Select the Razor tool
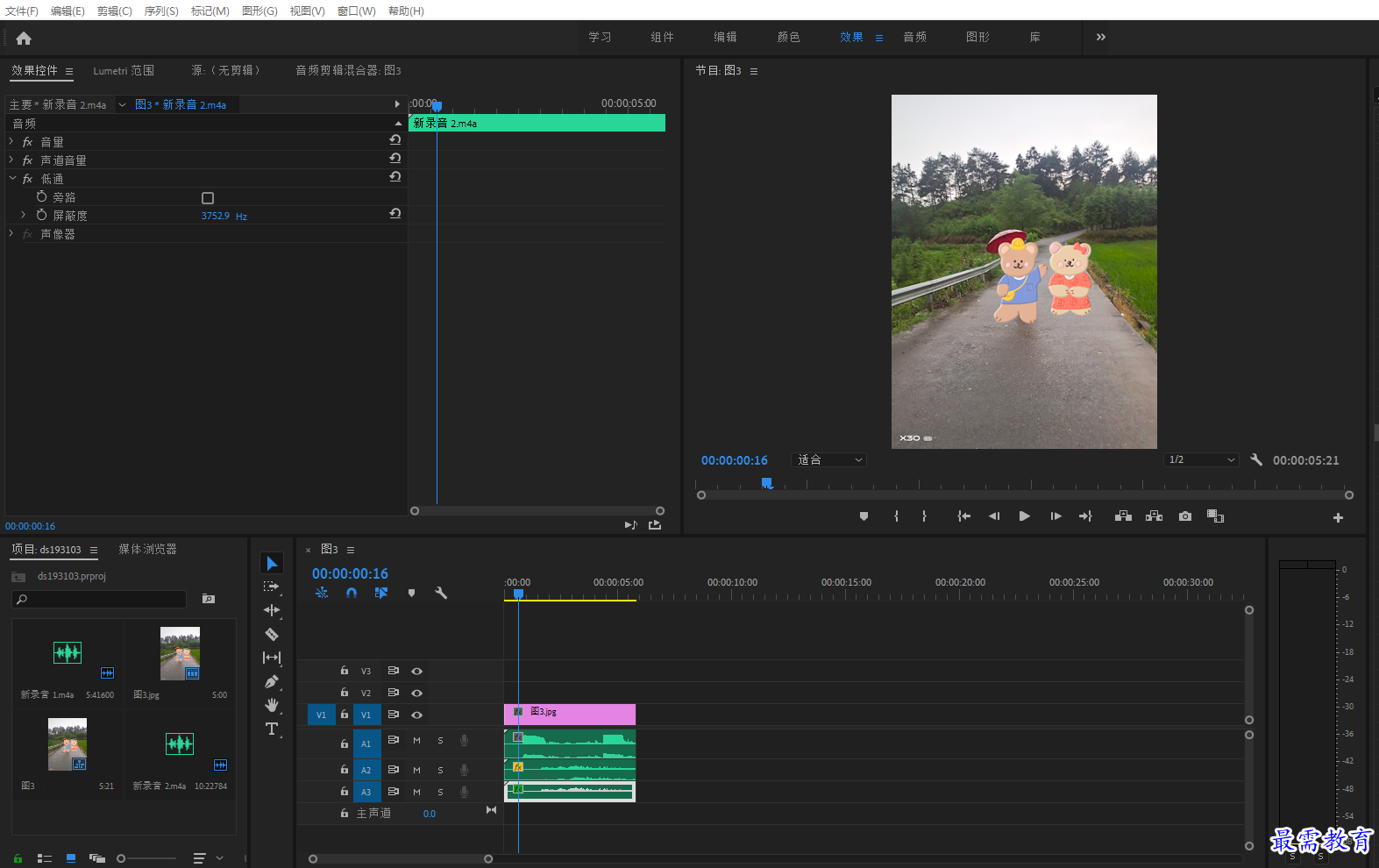Image resolution: width=1379 pixels, height=868 pixels. click(x=272, y=634)
